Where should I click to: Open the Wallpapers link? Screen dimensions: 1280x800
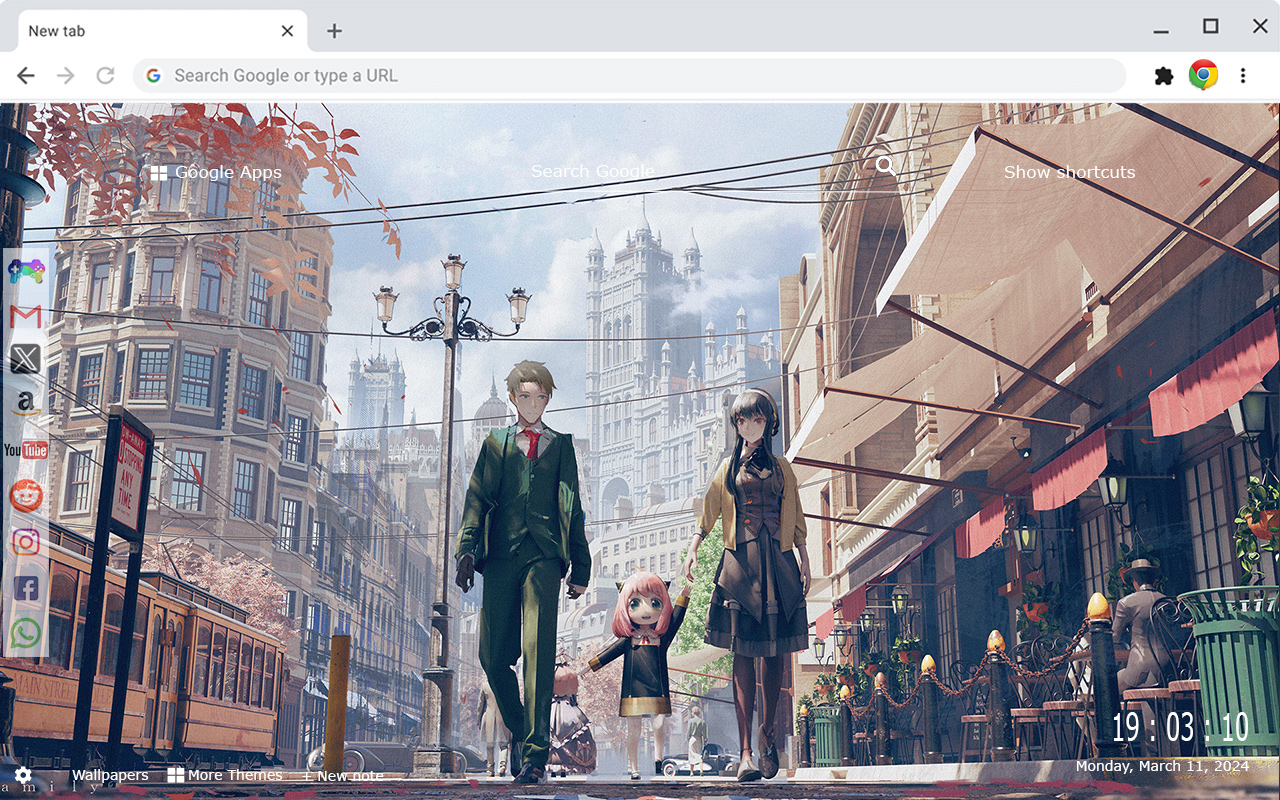(109, 774)
